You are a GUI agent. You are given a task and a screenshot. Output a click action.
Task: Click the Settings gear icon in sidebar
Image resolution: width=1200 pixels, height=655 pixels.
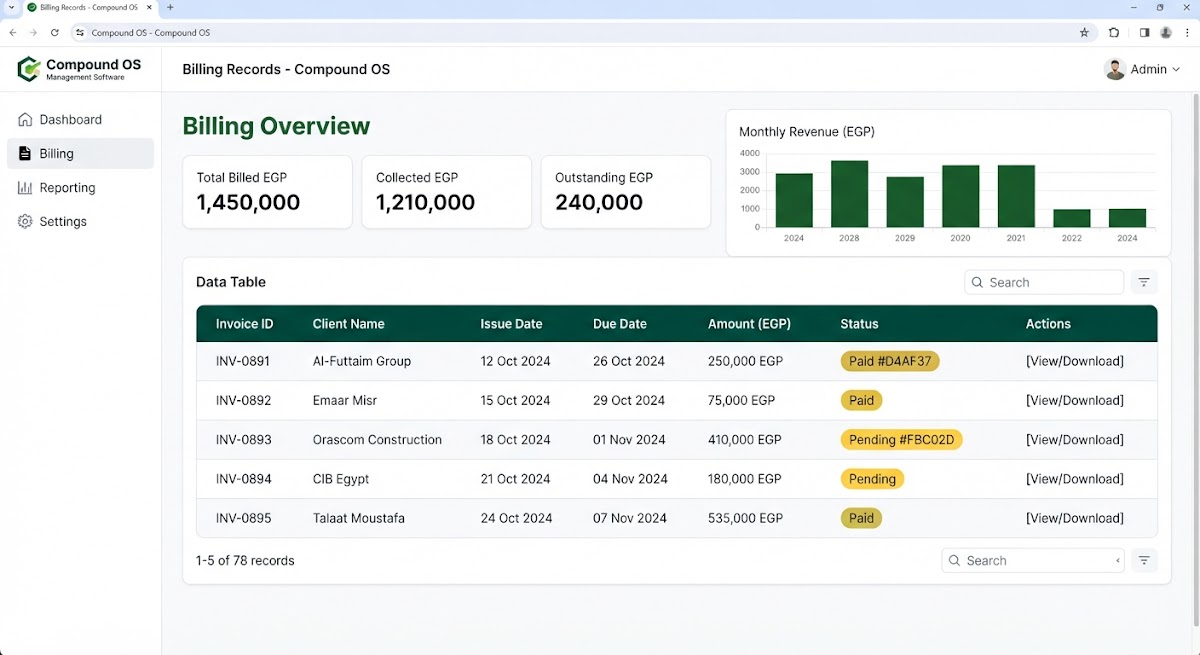coord(25,222)
